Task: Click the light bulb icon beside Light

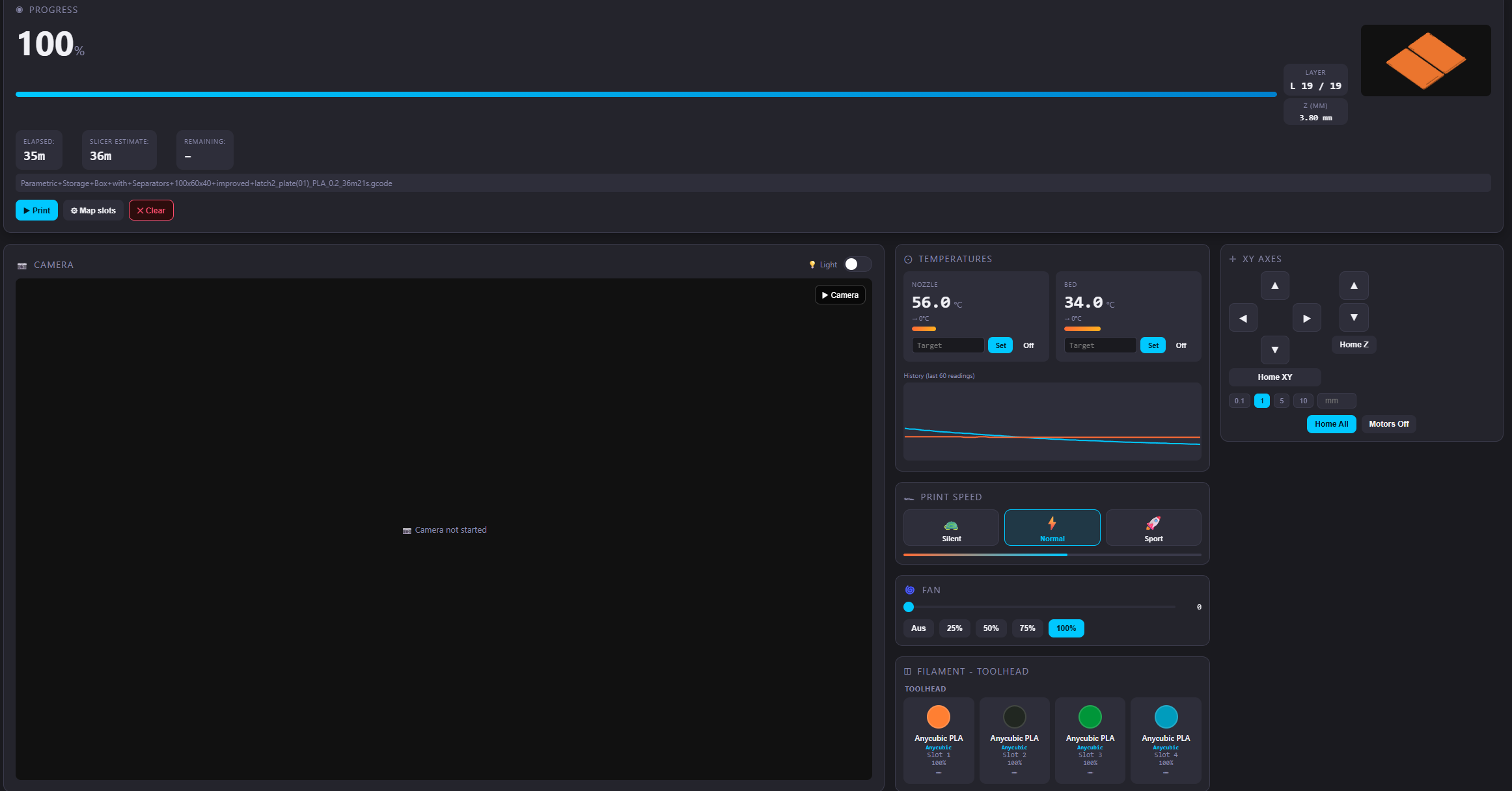Action: point(812,265)
